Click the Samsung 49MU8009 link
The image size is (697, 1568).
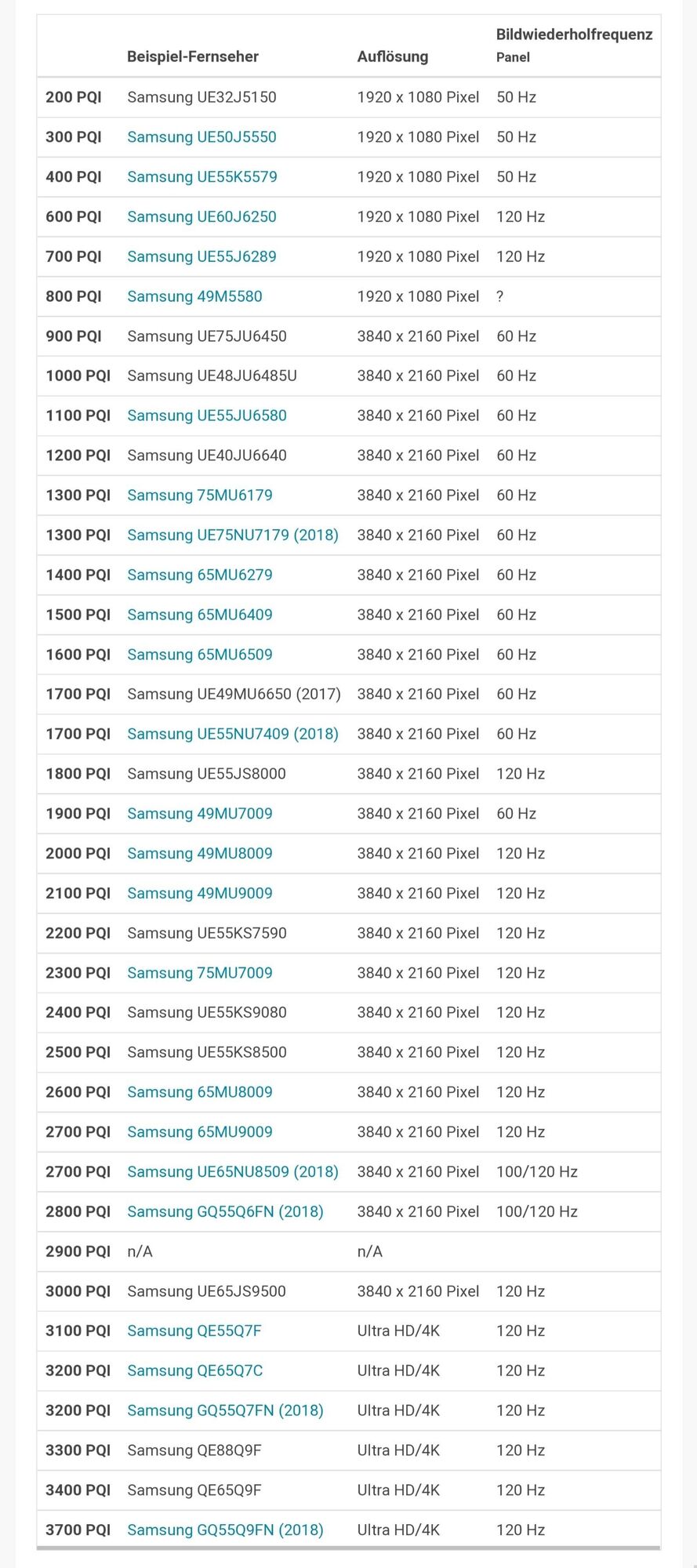[200, 853]
